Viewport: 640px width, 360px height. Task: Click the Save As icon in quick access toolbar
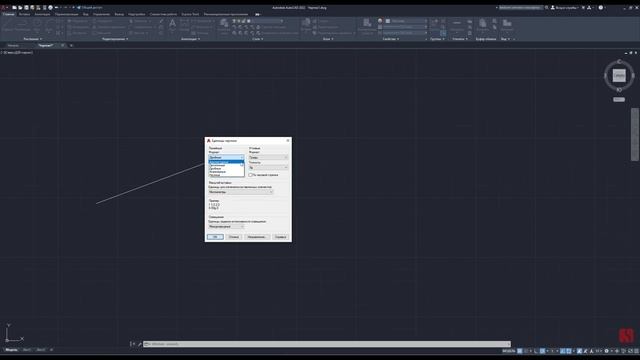[x=32, y=7]
